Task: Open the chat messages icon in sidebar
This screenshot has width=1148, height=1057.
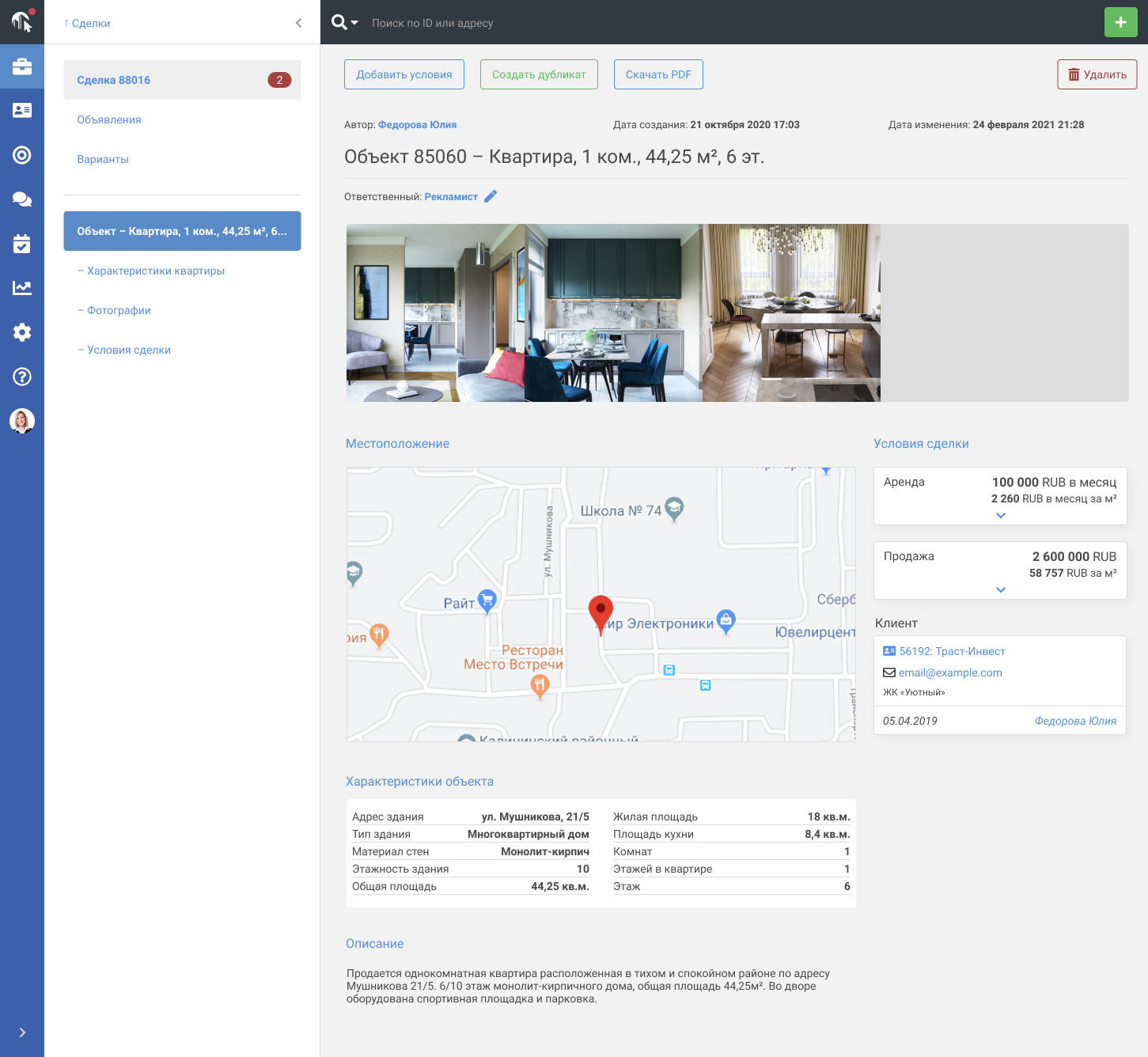Action: pyautogui.click(x=22, y=199)
